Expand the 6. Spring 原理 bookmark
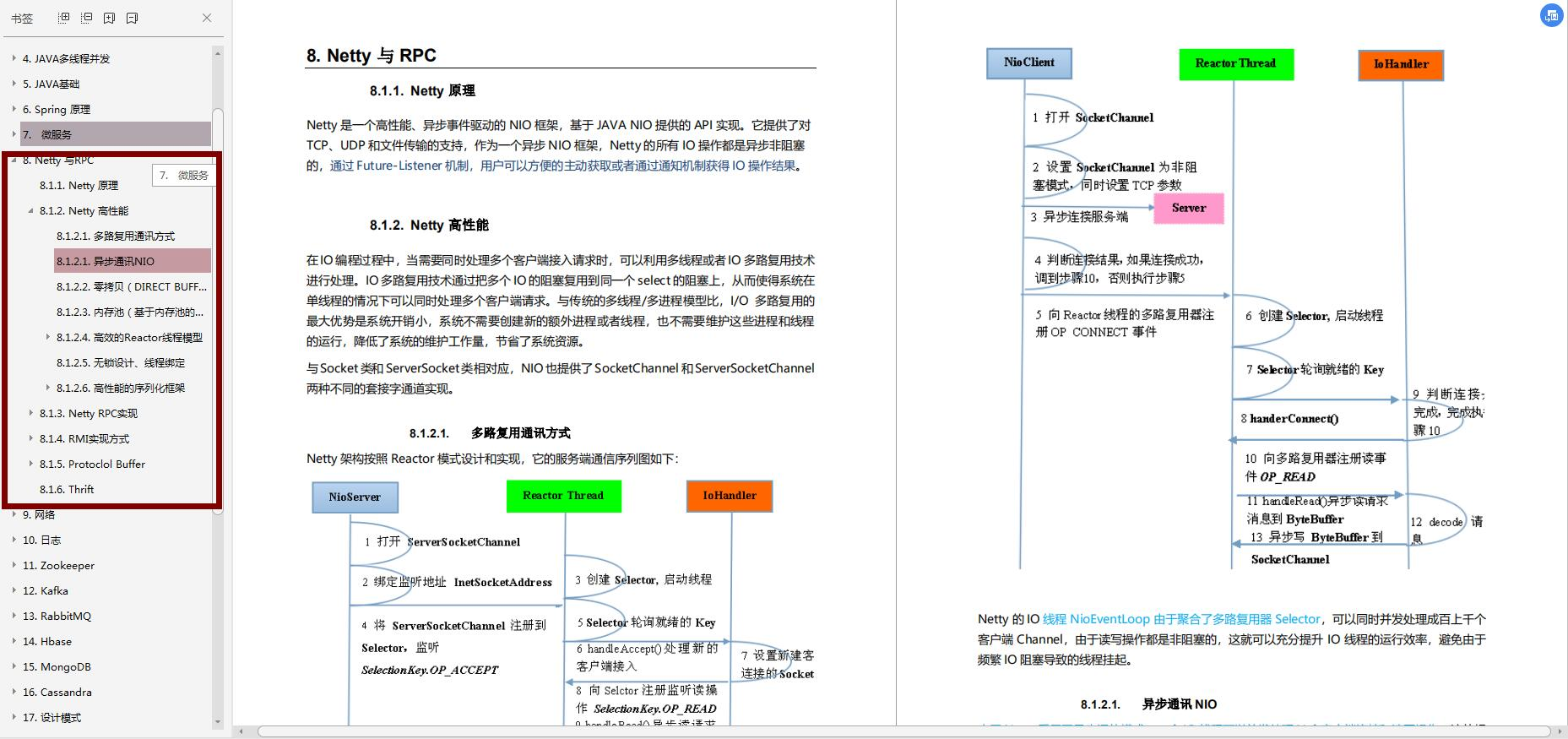 point(14,109)
